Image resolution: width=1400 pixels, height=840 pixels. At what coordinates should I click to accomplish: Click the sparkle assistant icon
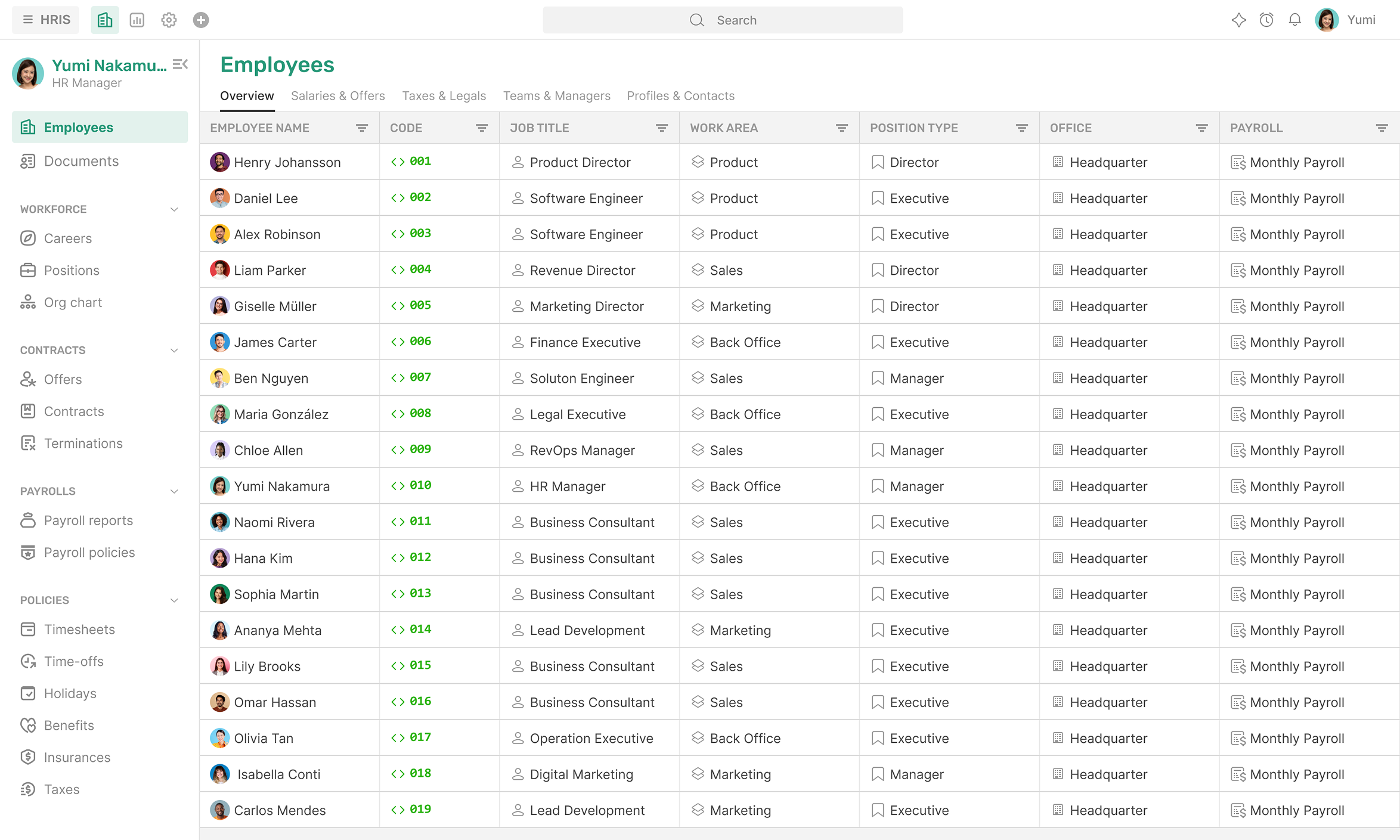[x=1238, y=20]
